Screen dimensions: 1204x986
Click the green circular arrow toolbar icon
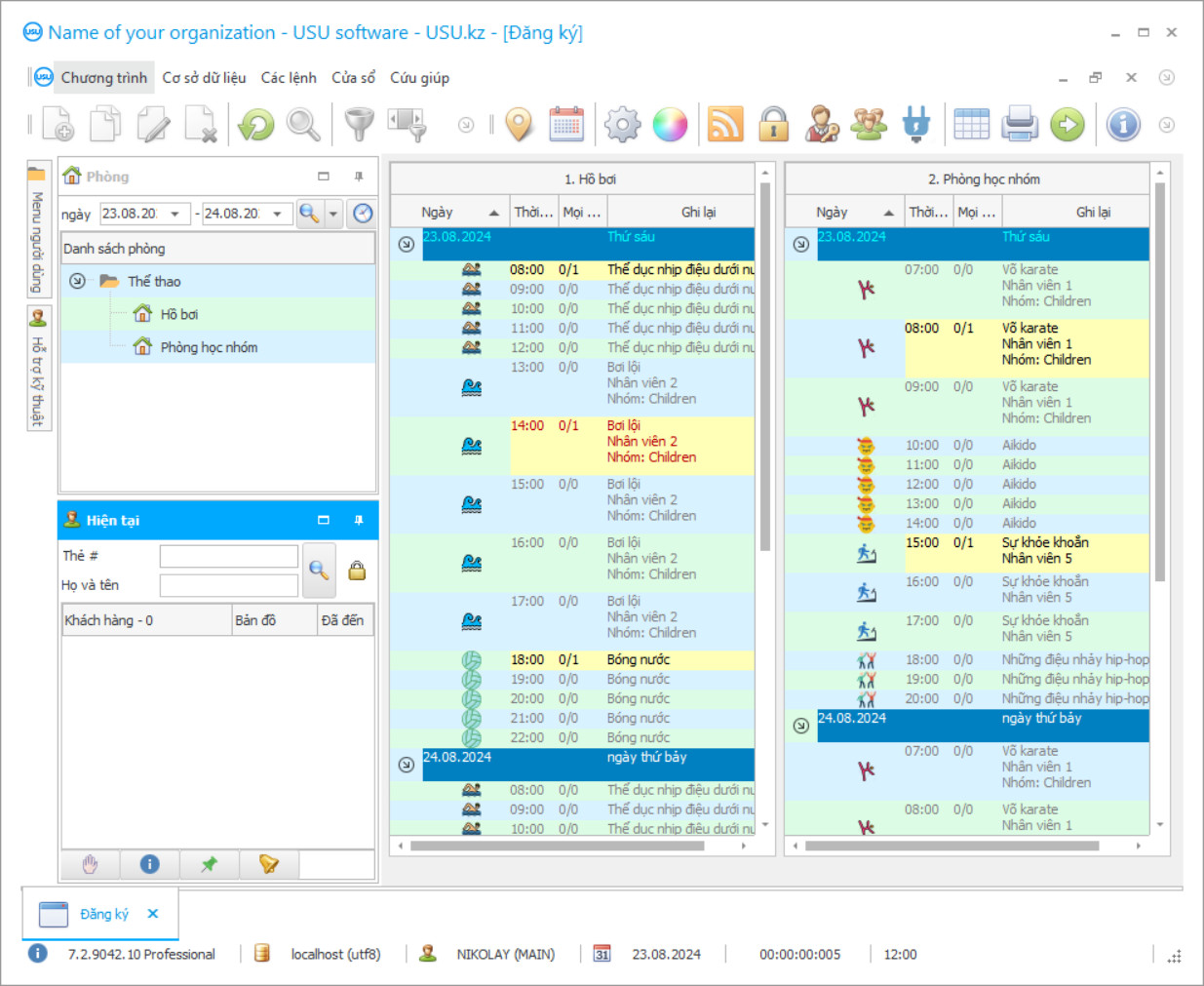click(1068, 125)
